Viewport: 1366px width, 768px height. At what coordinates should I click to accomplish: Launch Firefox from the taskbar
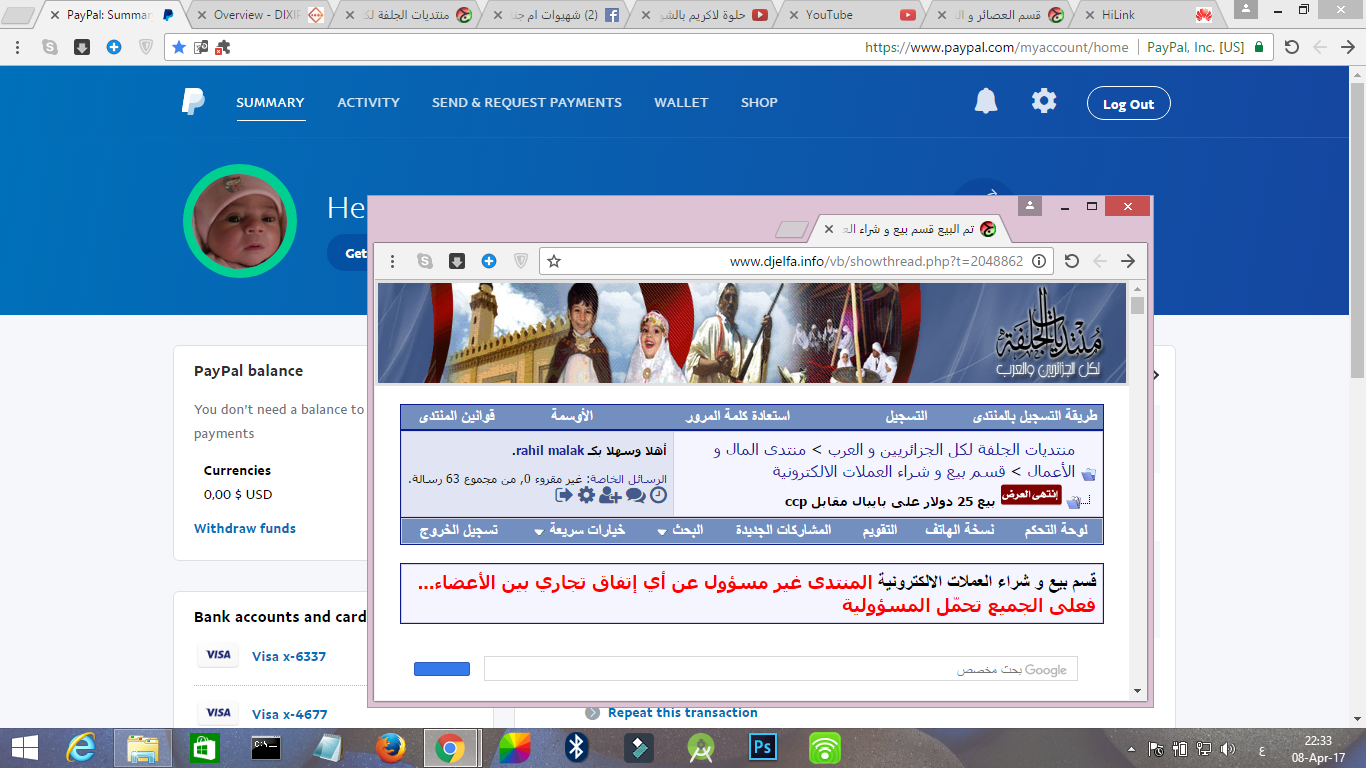(391, 748)
